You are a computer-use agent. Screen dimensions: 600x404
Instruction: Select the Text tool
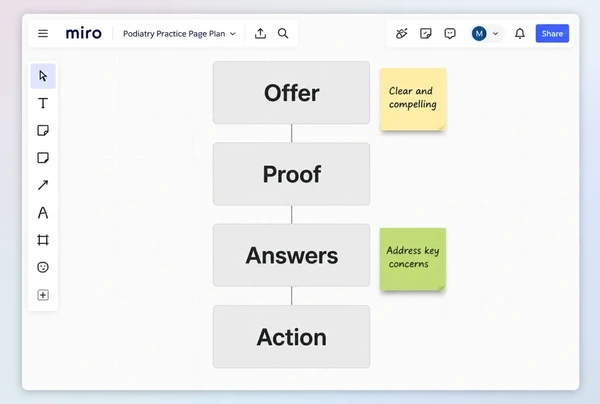click(x=43, y=103)
